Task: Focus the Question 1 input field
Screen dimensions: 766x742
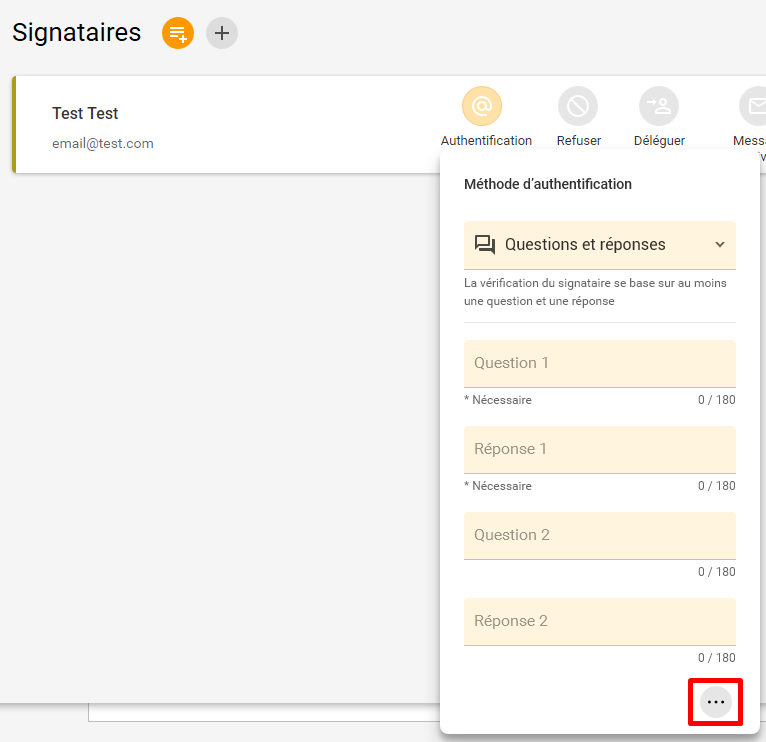Action: tap(600, 363)
